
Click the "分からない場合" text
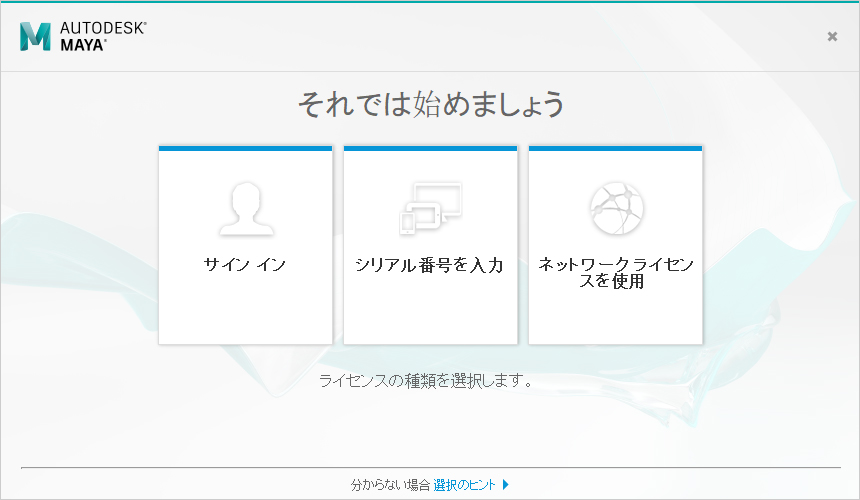390,485
